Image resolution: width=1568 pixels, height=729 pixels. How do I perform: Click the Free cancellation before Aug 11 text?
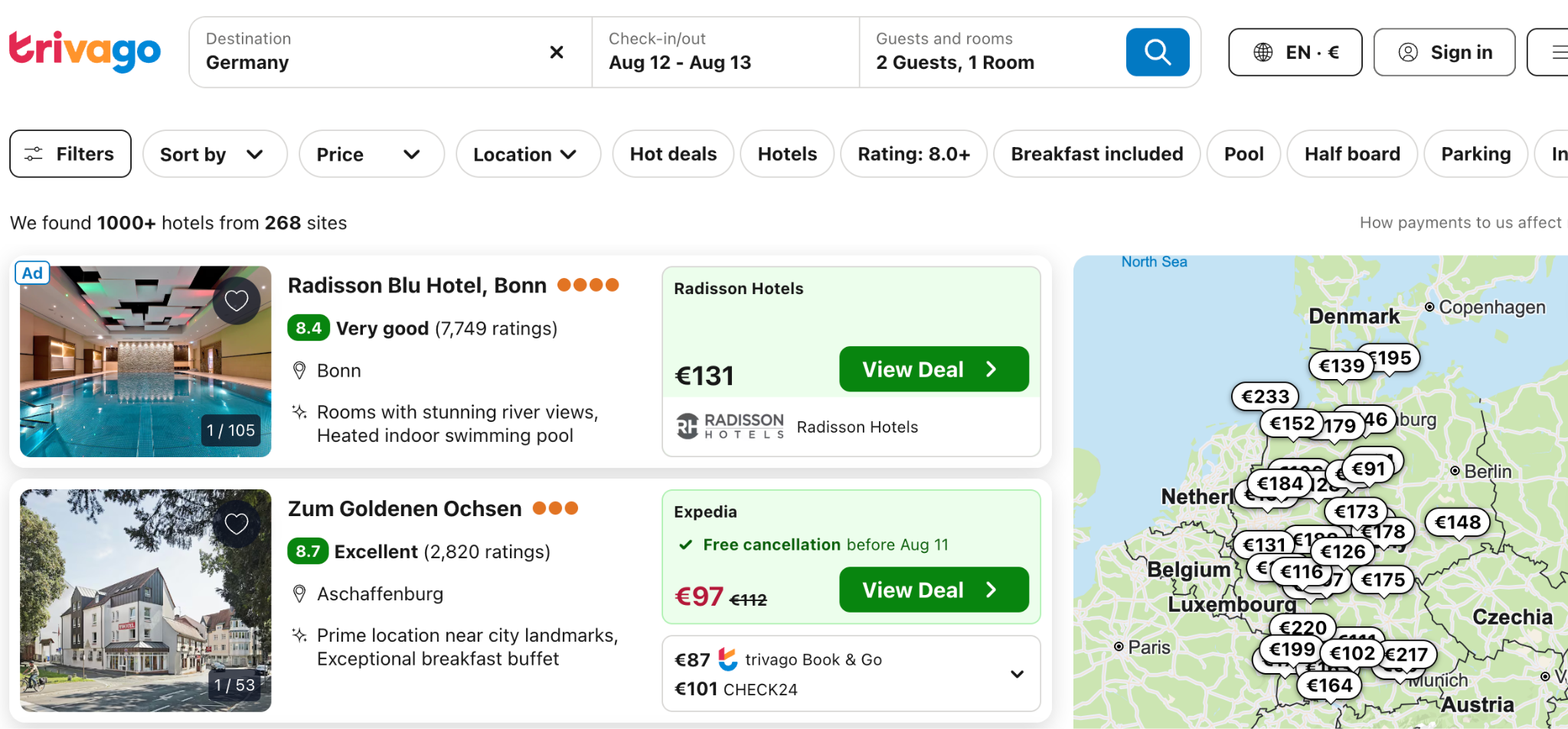click(x=825, y=544)
